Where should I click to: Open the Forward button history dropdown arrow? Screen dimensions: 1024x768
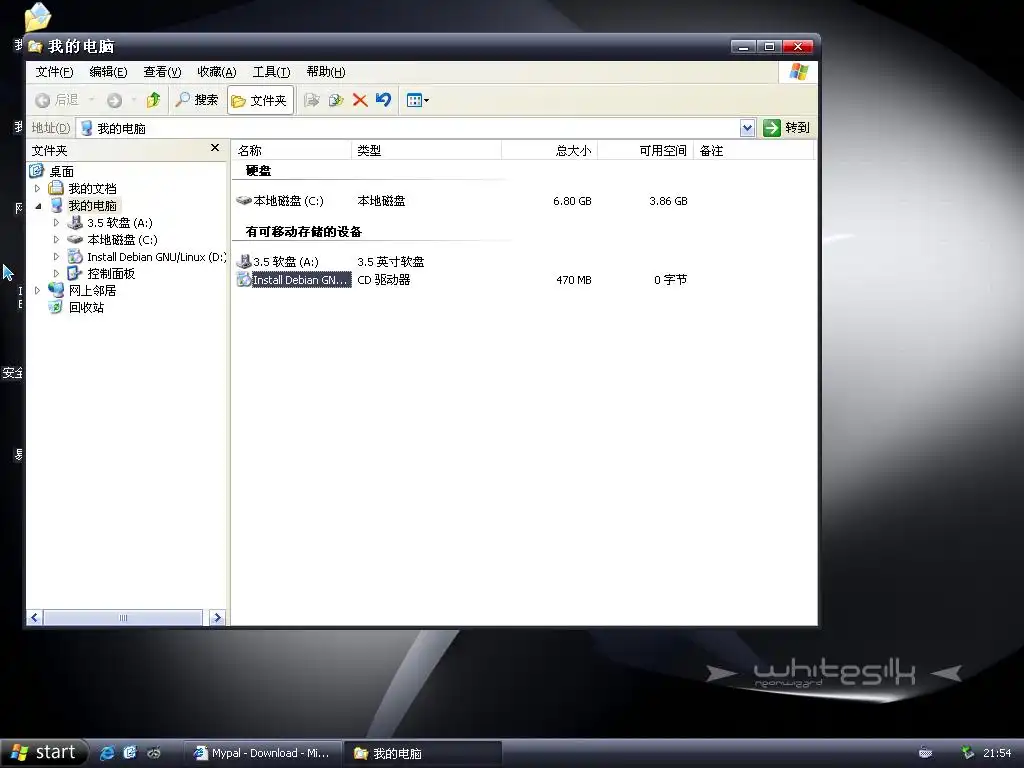click(x=133, y=100)
